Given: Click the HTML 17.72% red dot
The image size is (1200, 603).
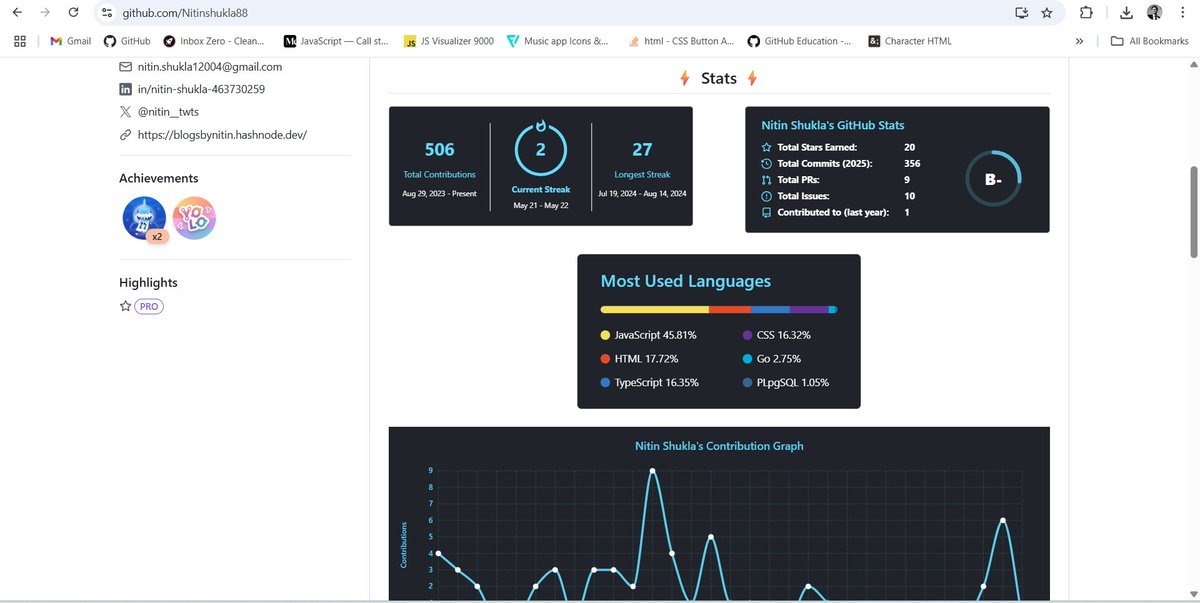Looking at the screenshot, I should 605,359.
